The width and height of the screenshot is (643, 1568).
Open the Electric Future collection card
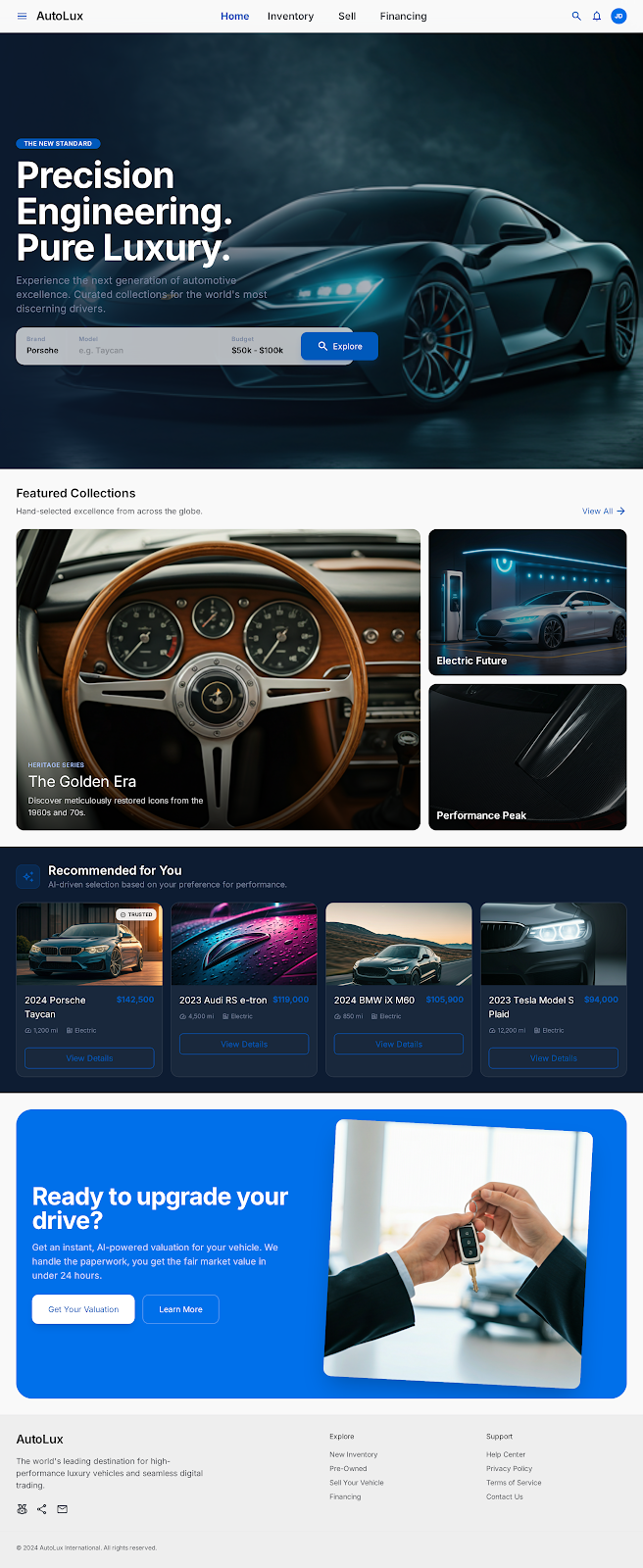coord(527,603)
